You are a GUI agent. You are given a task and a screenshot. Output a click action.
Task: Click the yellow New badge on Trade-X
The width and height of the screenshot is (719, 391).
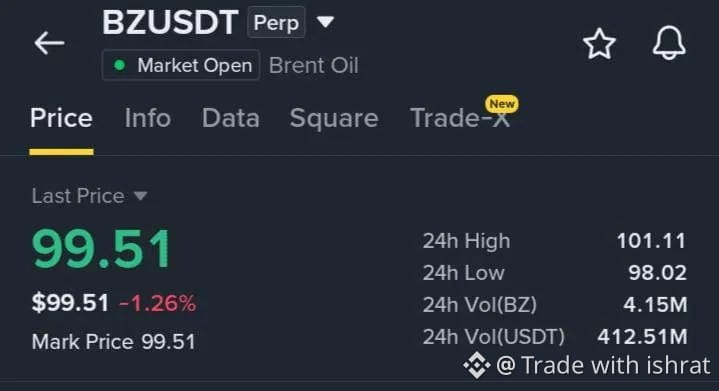click(x=502, y=104)
